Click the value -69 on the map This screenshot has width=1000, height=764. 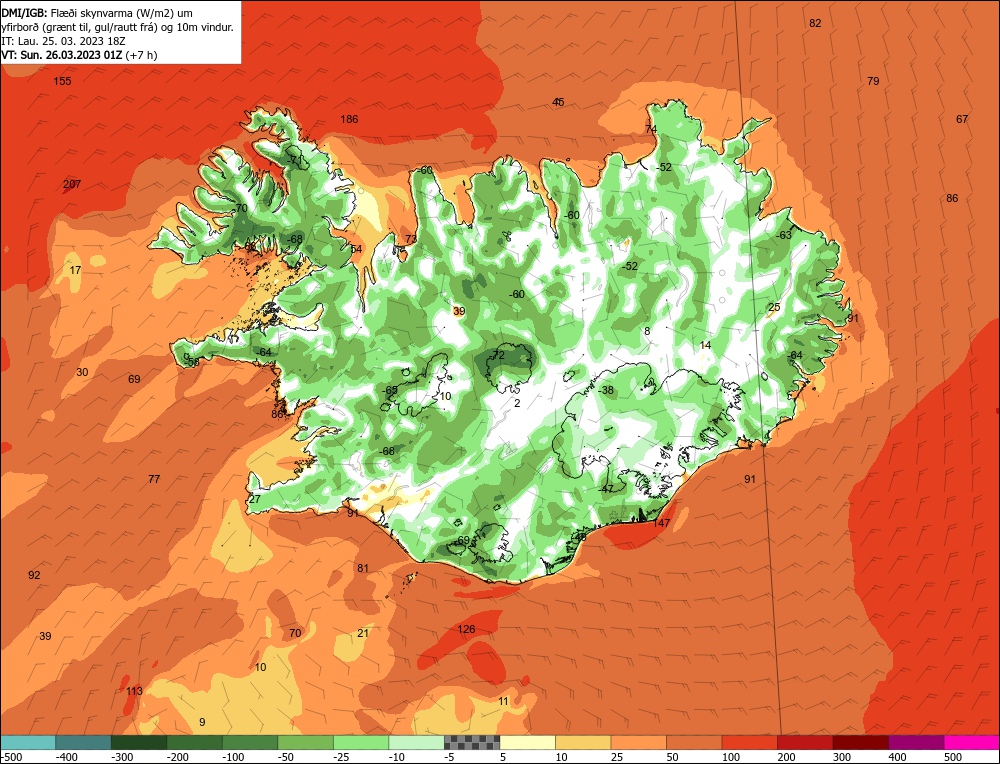click(461, 540)
